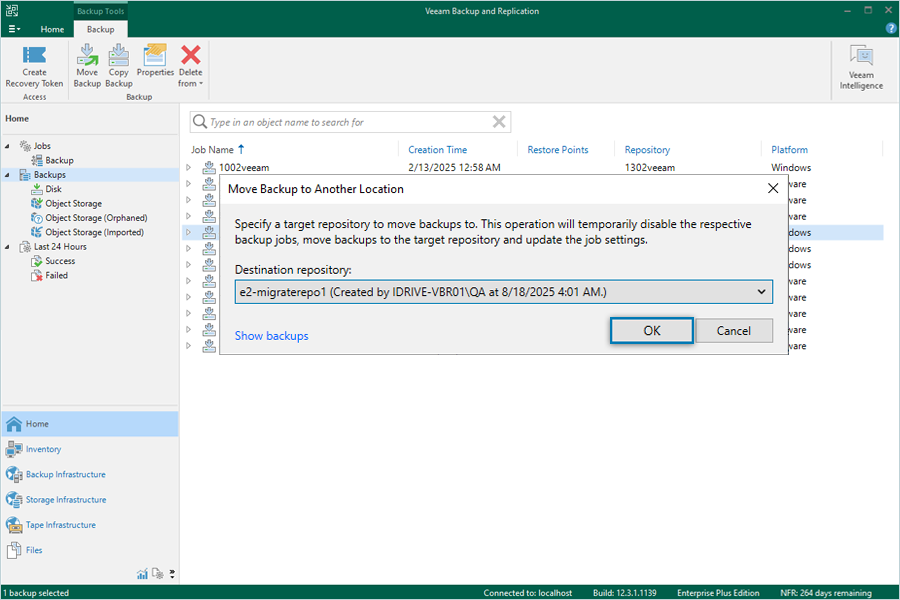Select the Backup ribbon tab

tap(100, 29)
